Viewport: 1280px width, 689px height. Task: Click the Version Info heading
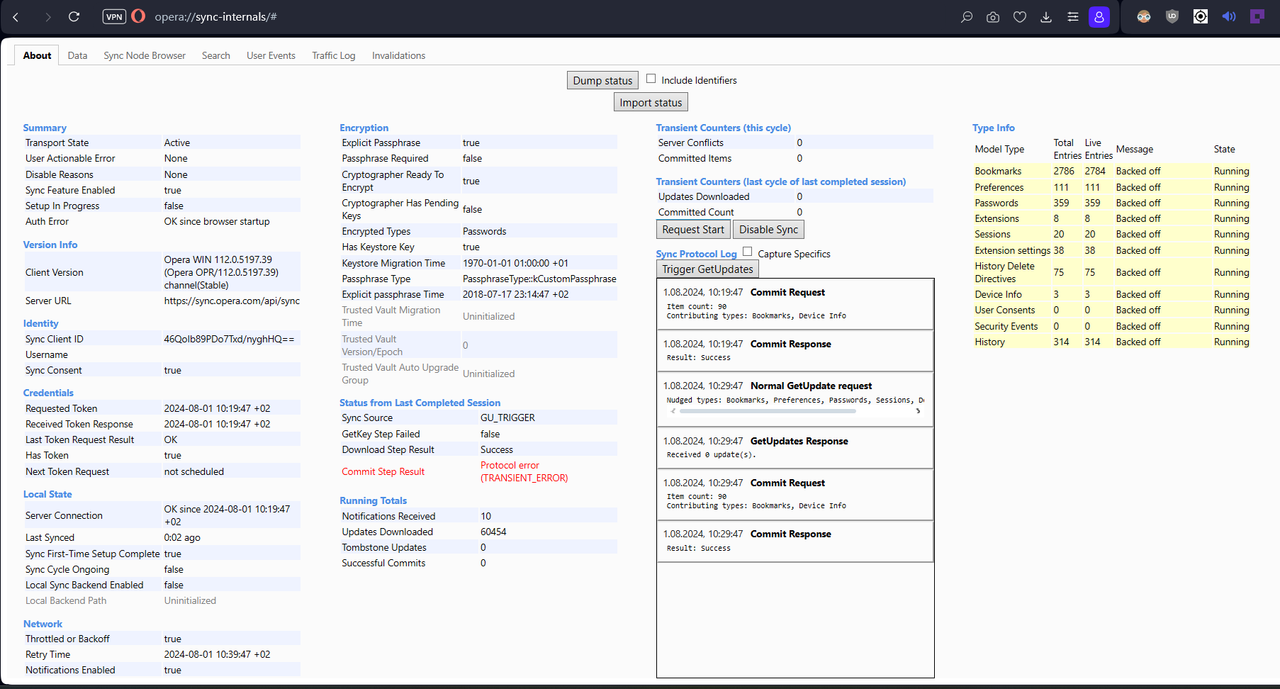tap(50, 245)
